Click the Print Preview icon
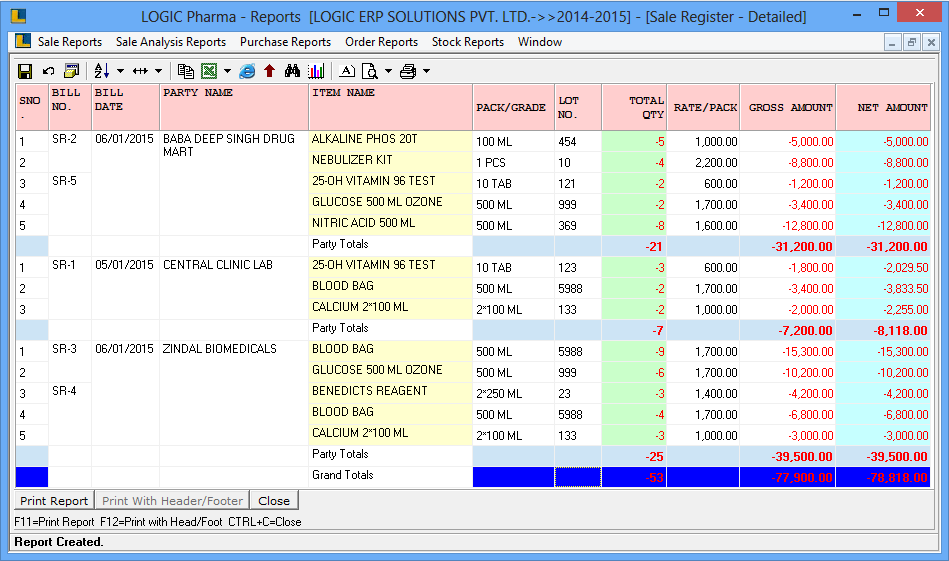949x561 pixels. pos(370,71)
